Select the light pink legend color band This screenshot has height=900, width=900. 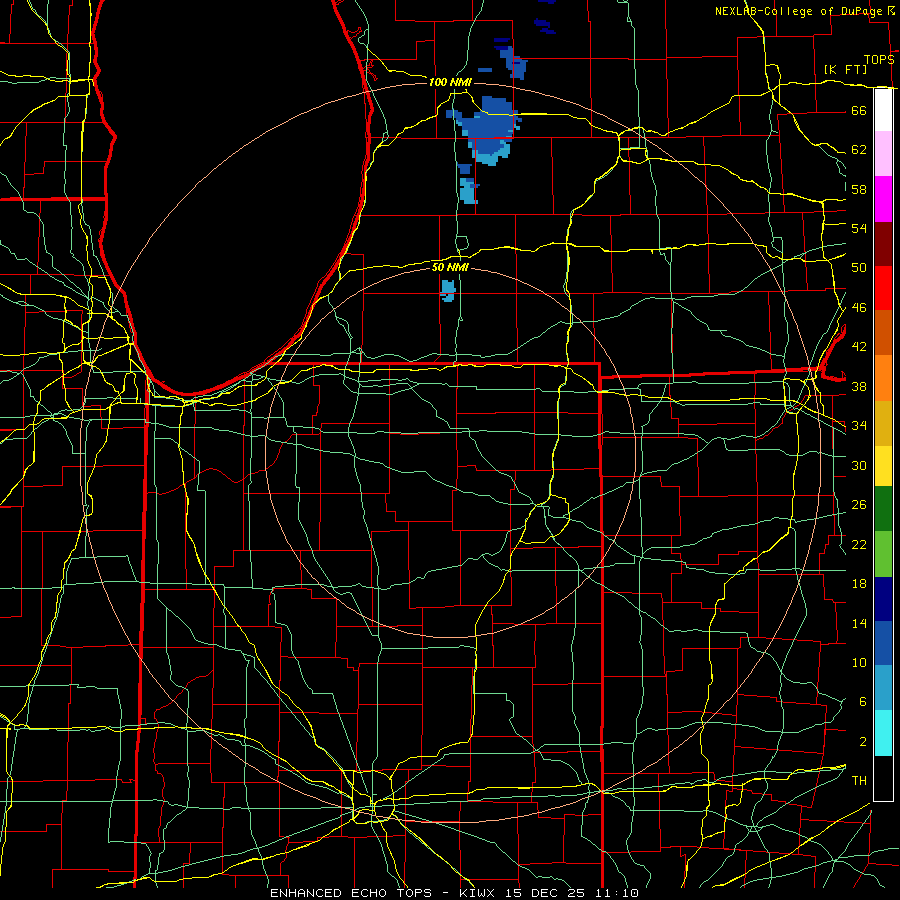[x=883, y=154]
